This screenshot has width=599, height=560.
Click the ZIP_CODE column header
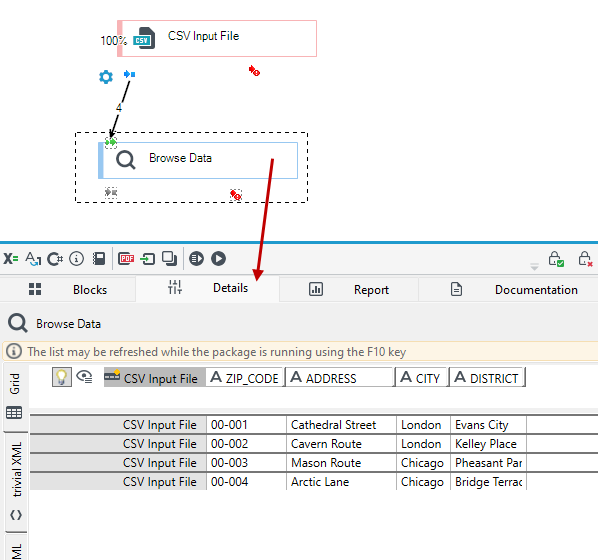(245, 377)
